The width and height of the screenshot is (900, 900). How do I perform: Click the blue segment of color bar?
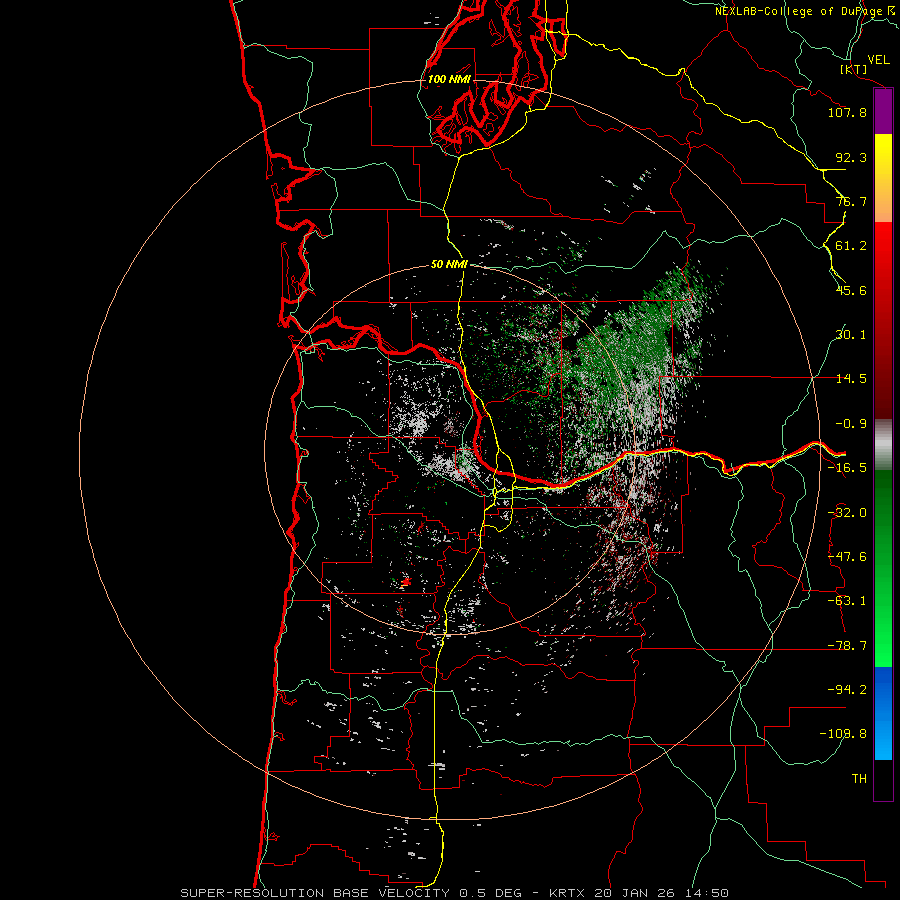[883, 713]
